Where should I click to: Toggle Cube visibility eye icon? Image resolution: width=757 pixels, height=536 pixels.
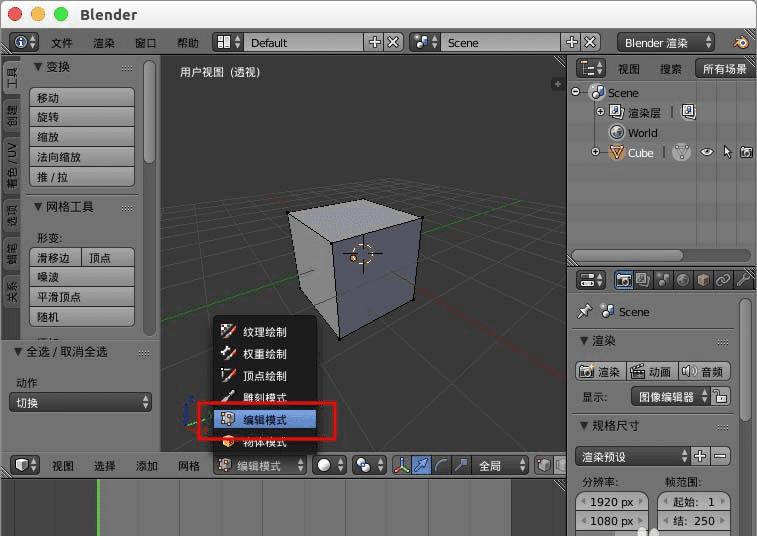click(706, 153)
